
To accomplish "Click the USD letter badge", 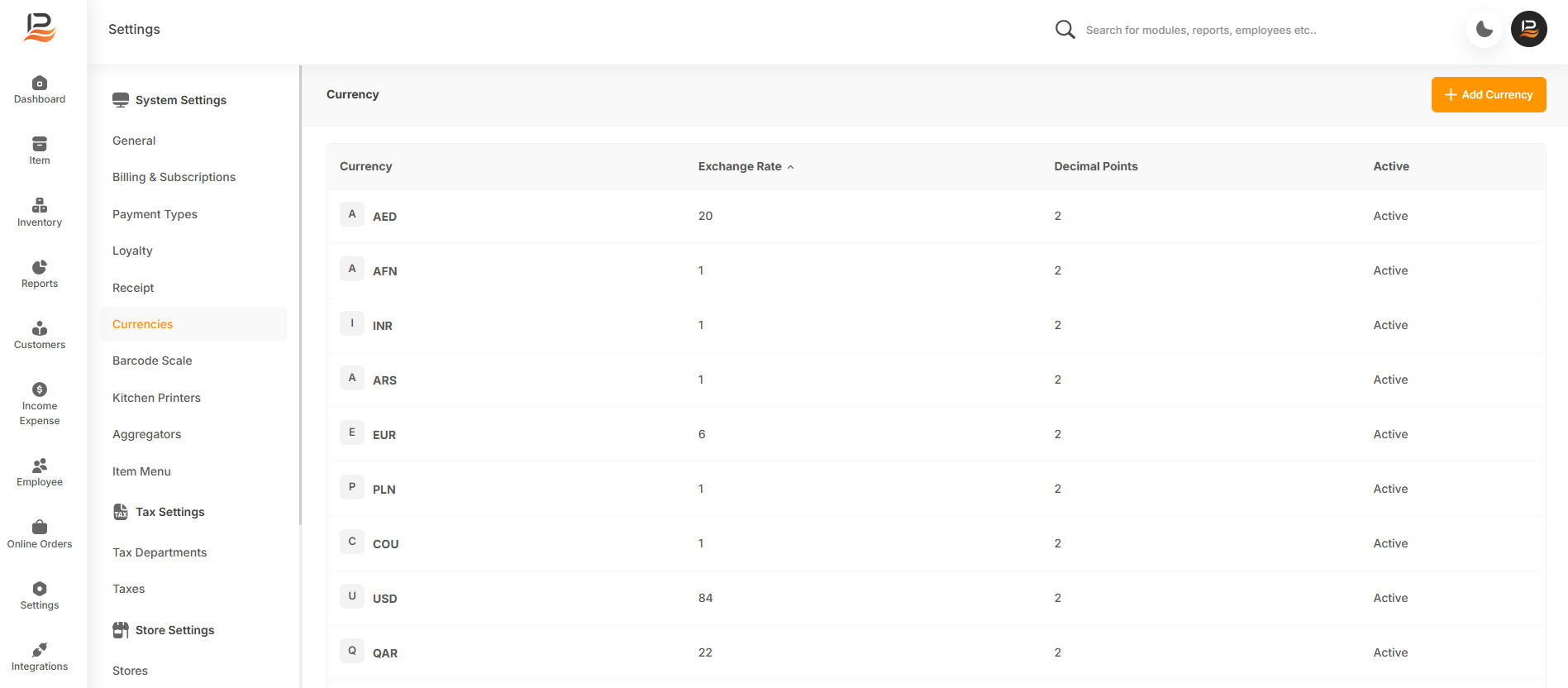I will (352, 596).
